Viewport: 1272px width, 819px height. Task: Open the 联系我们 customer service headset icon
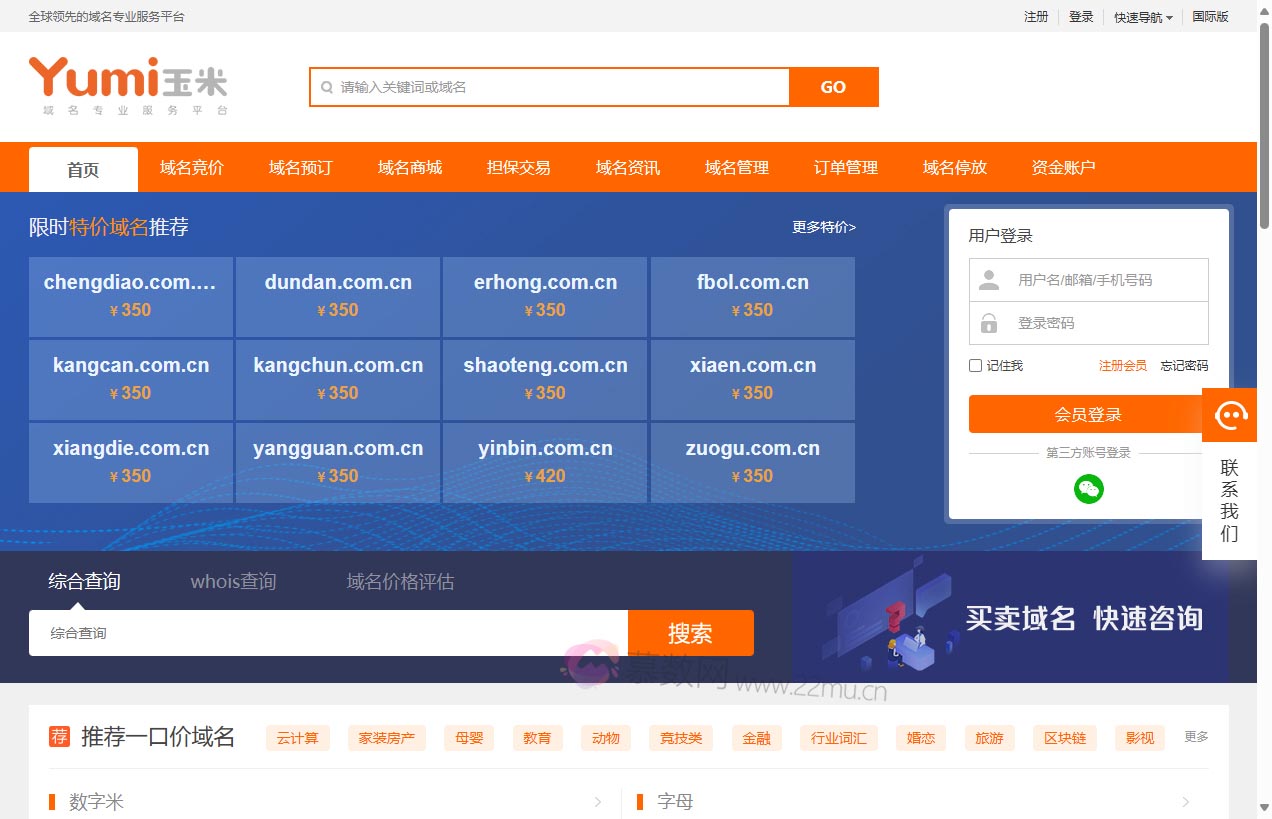click(x=1229, y=414)
